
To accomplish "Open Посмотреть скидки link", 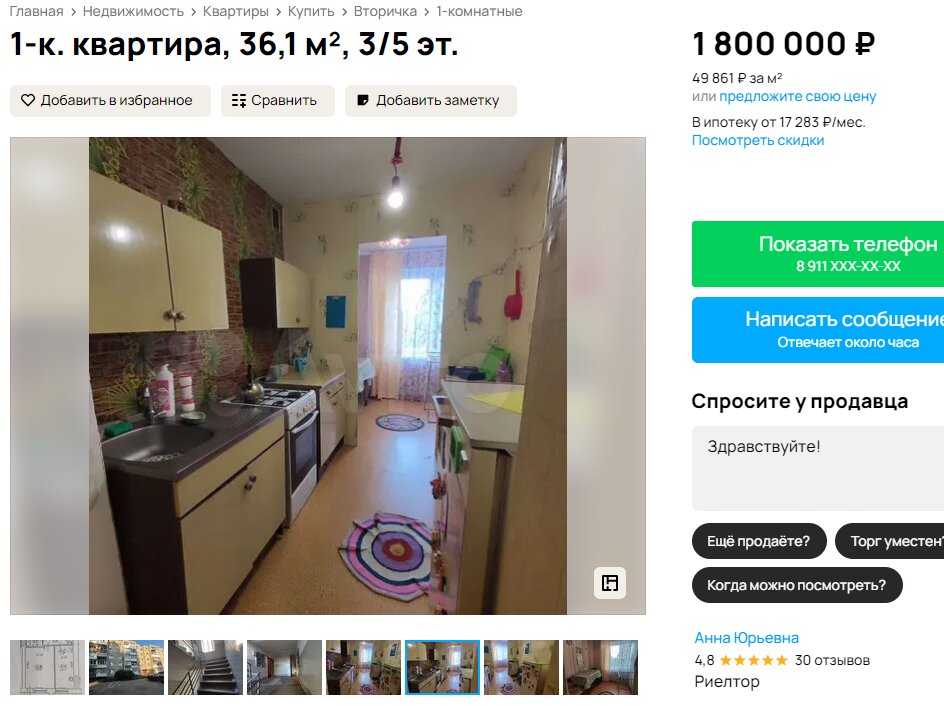I will tap(758, 140).
